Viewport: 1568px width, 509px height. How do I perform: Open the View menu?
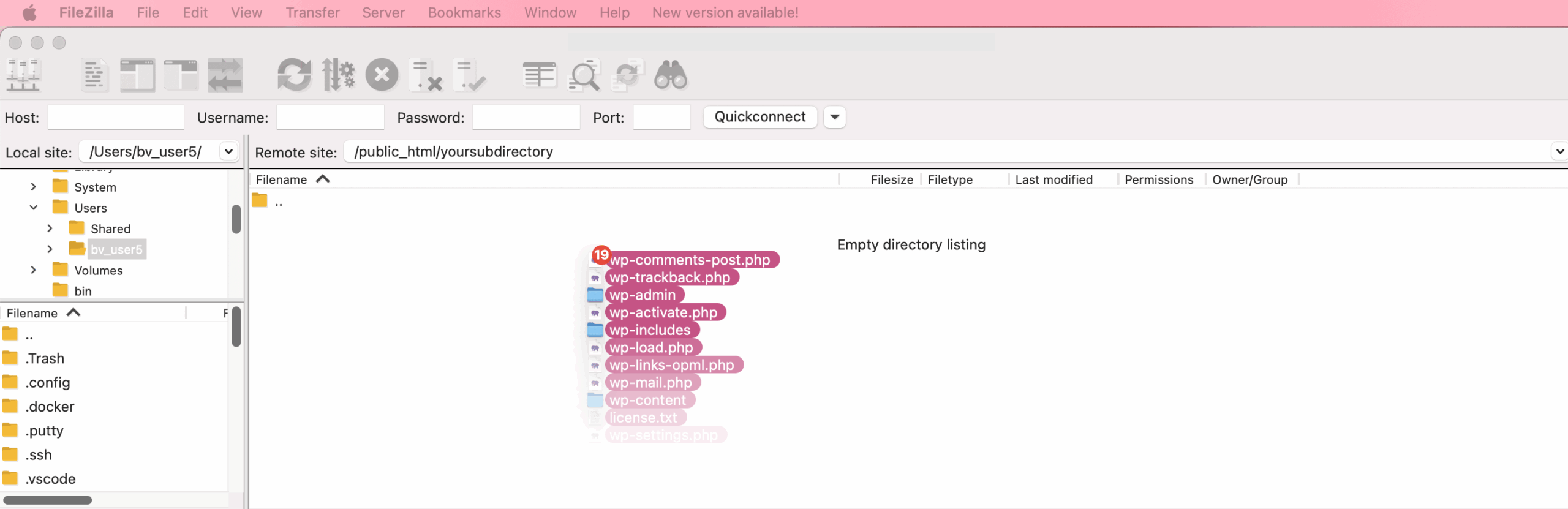pyautogui.click(x=246, y=12)
